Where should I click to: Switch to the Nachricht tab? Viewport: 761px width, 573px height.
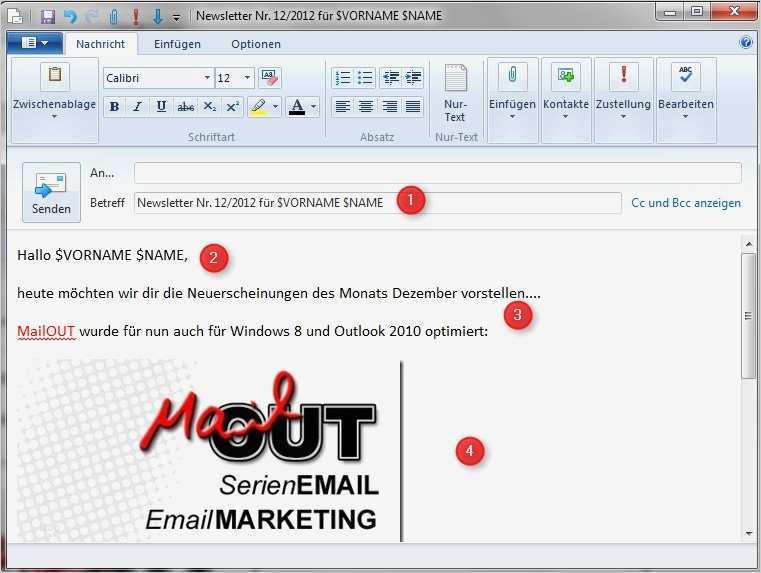tap(100, 44)
